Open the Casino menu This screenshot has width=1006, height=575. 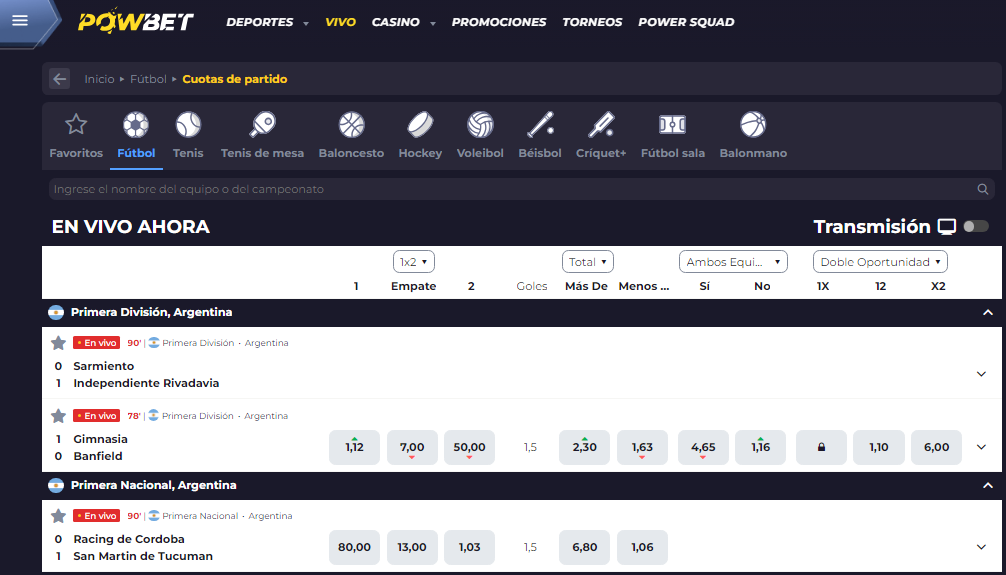404,22
